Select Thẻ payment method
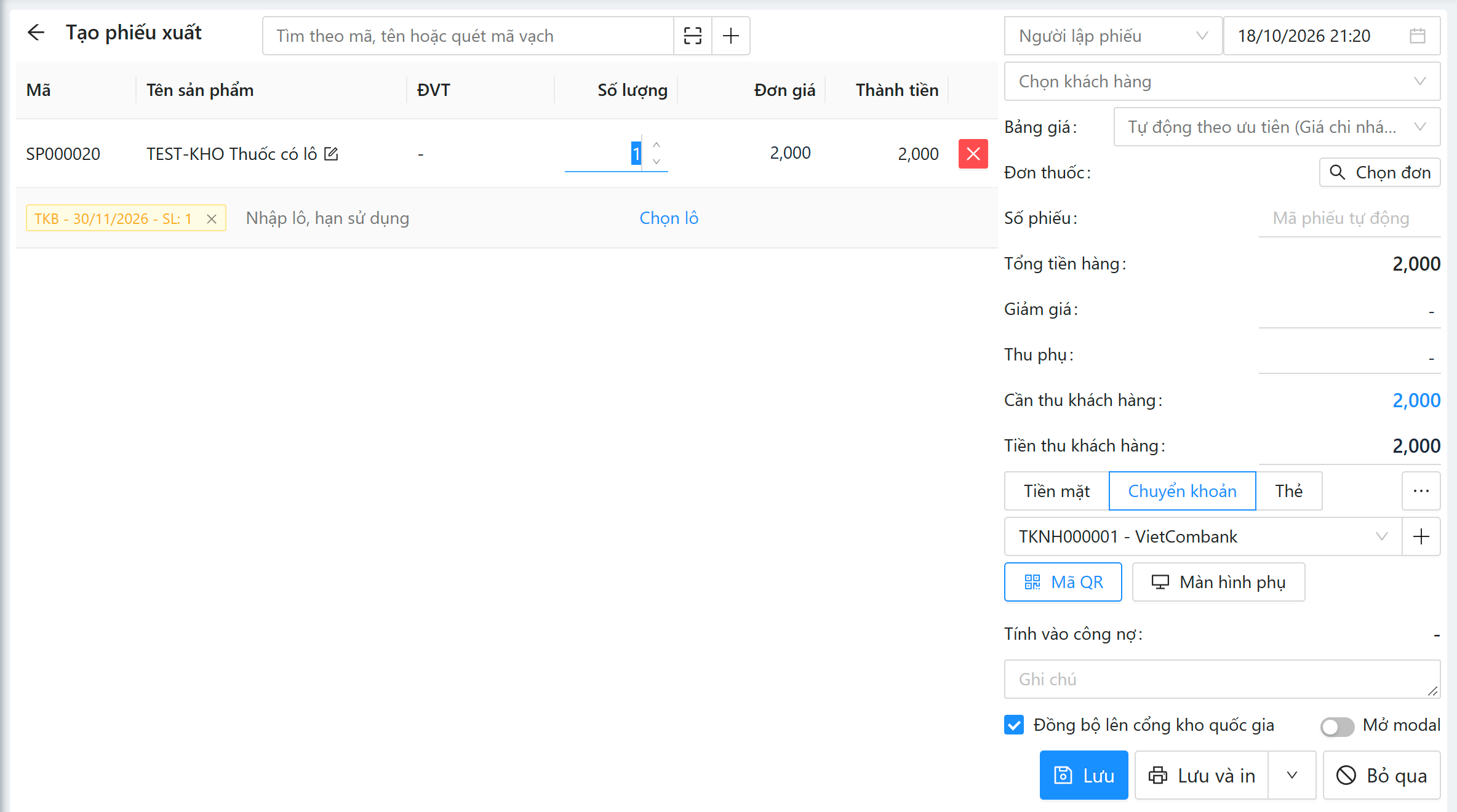This screenshot has height=812, width=1457. tap(1288, 491)
